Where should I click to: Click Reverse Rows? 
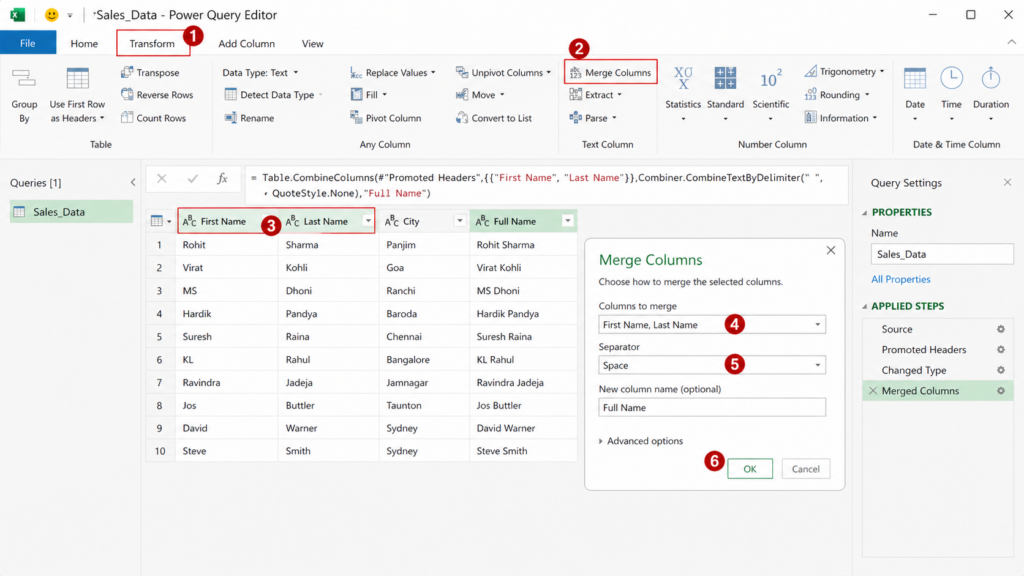click(157, 95)
